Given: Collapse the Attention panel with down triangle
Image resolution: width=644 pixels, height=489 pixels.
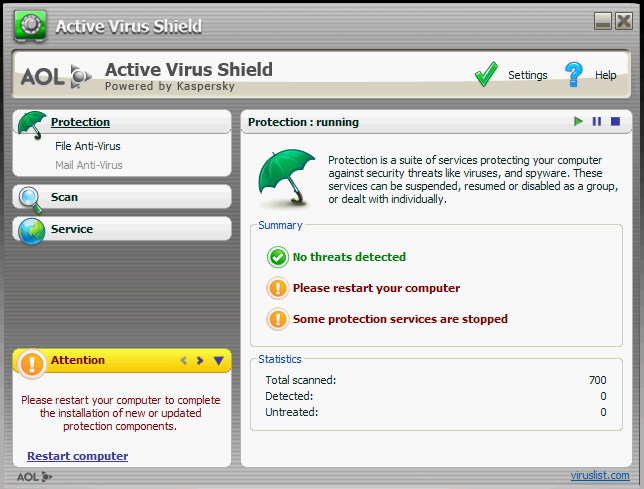Looking at the screenshot, I should pos(218,360).
